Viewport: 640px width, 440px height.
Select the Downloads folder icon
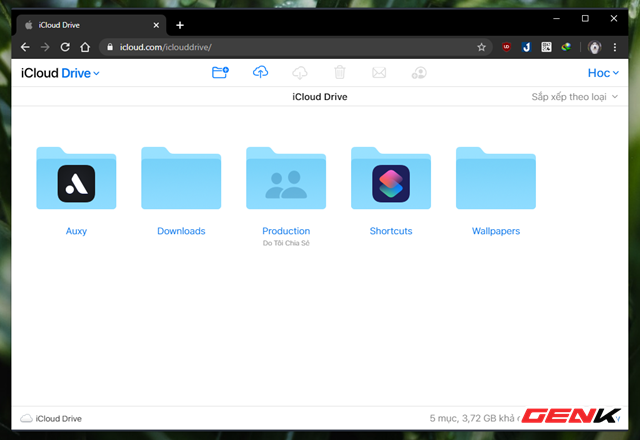click(x=181, y=178)
